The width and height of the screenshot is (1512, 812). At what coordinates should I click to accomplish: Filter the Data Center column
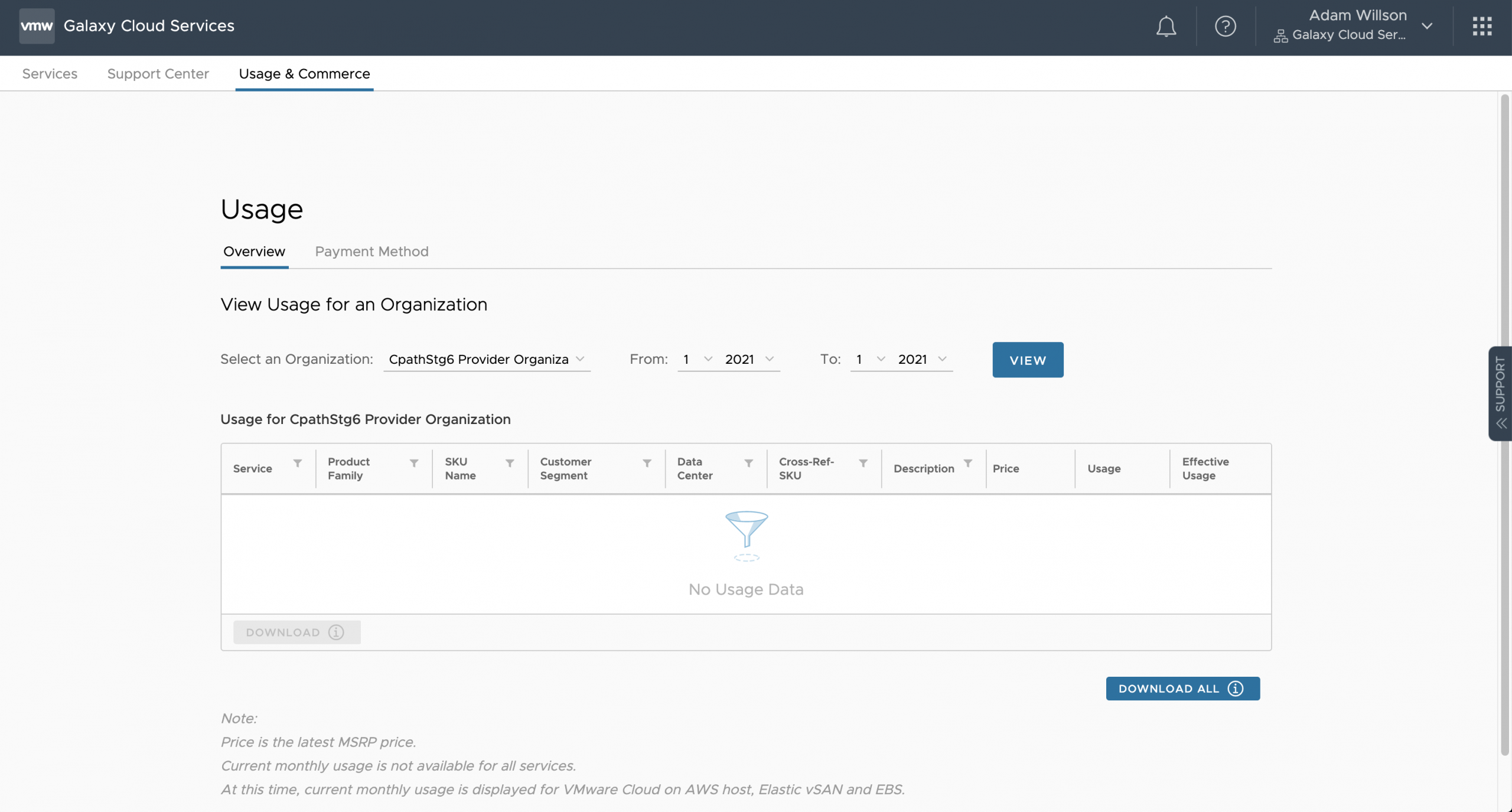coord(748,464)
